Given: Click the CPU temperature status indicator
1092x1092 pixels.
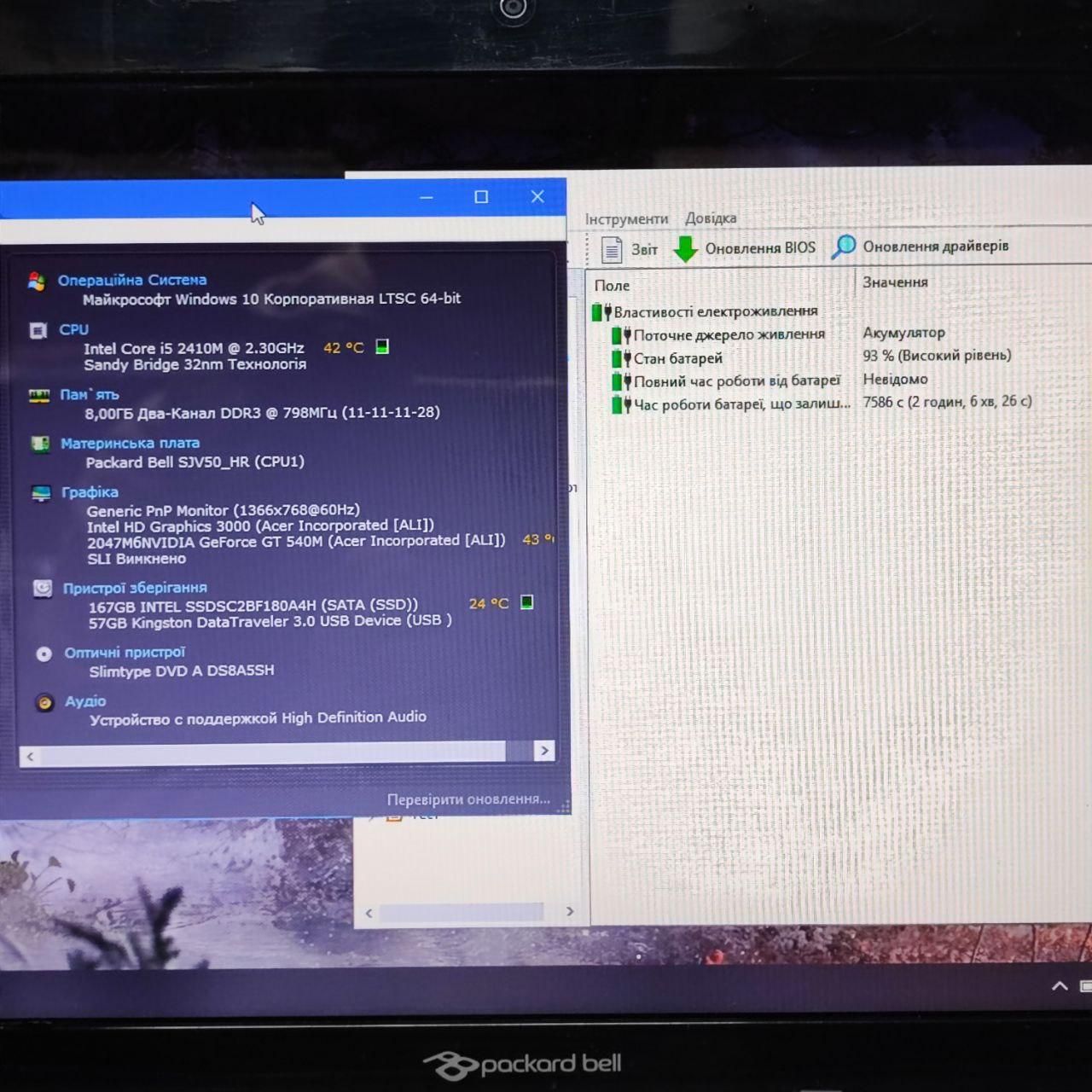Looking at the screenshot, I should tap(382, 346).
